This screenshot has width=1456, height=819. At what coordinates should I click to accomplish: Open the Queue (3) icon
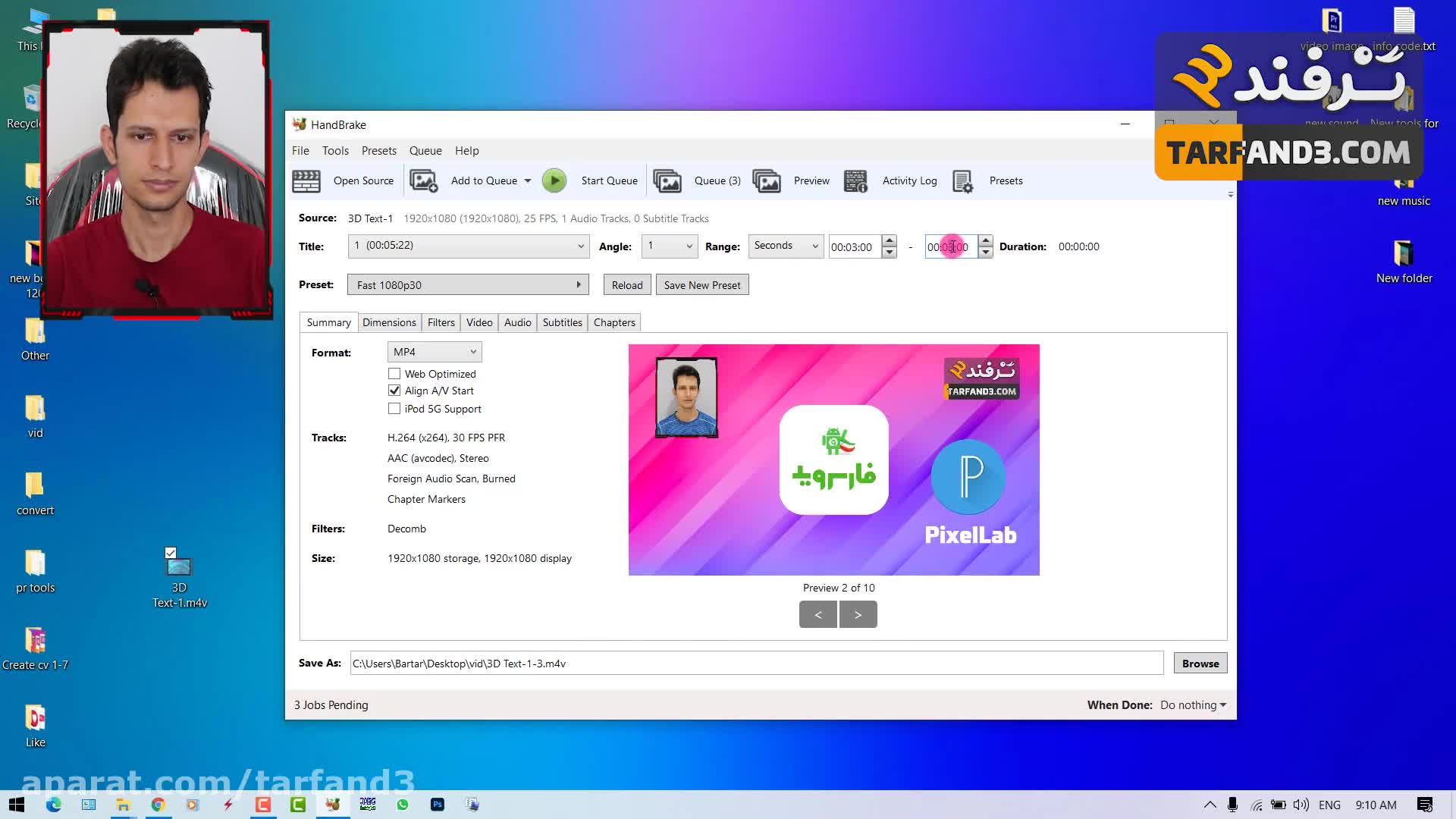click(667, 181)
